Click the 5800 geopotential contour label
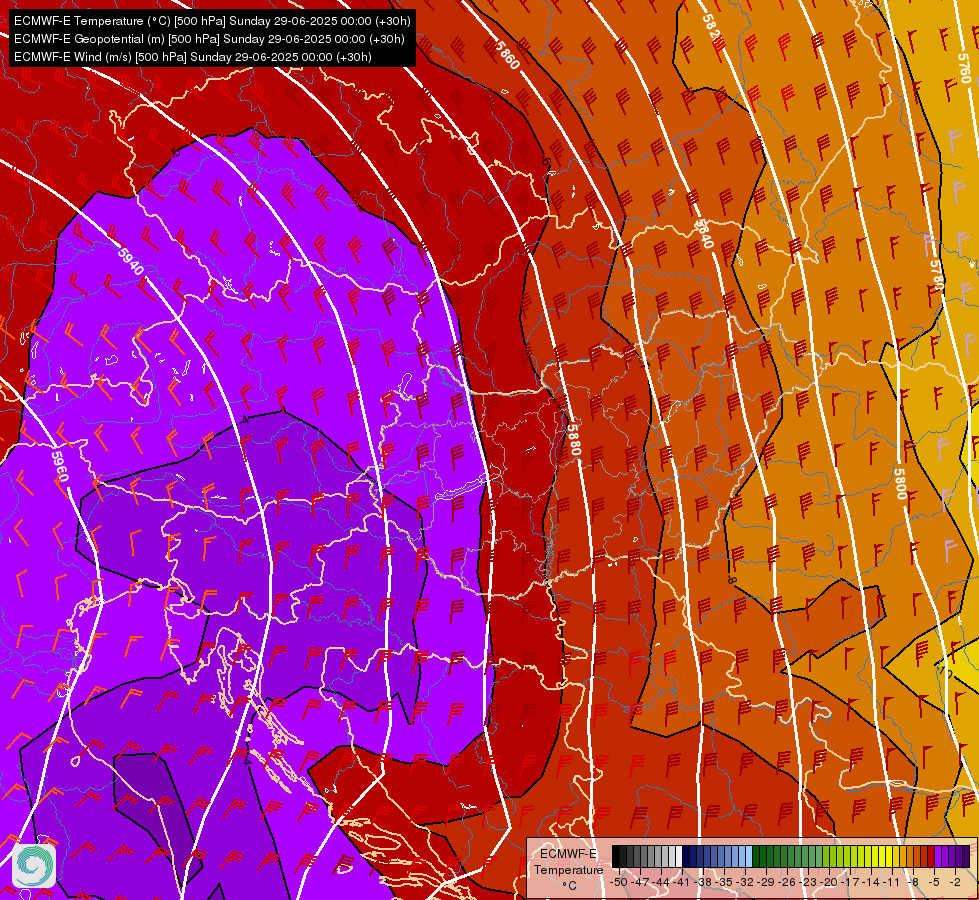The width and height of the screenshot is (979, 900). (x=900, y=483)
